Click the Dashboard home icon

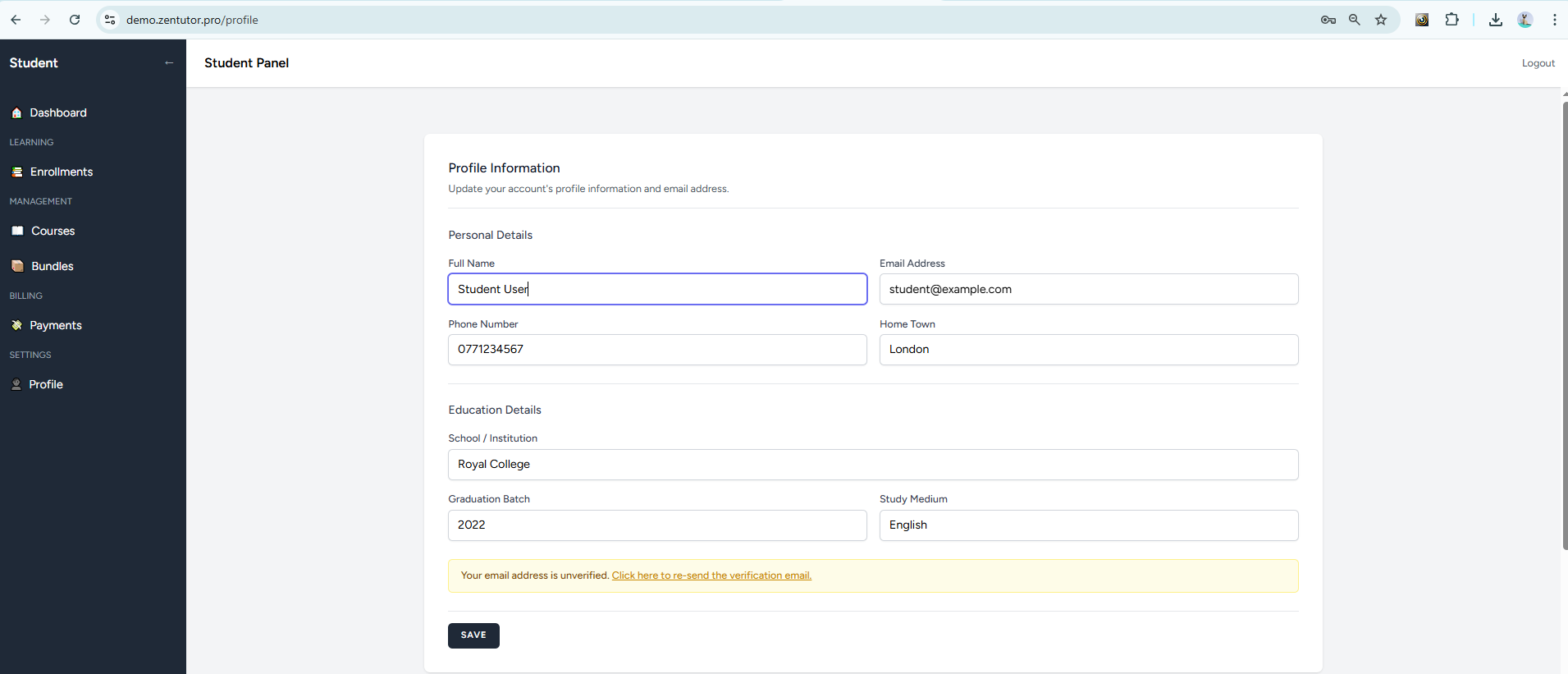click(16, 113)
